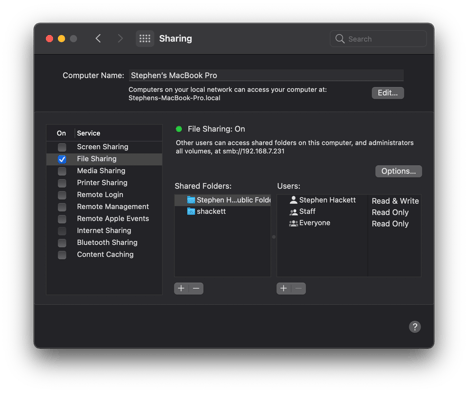Select the Bluetooth Sharing service row
Viewport: 468px width, 393px height.
[104, 243]
